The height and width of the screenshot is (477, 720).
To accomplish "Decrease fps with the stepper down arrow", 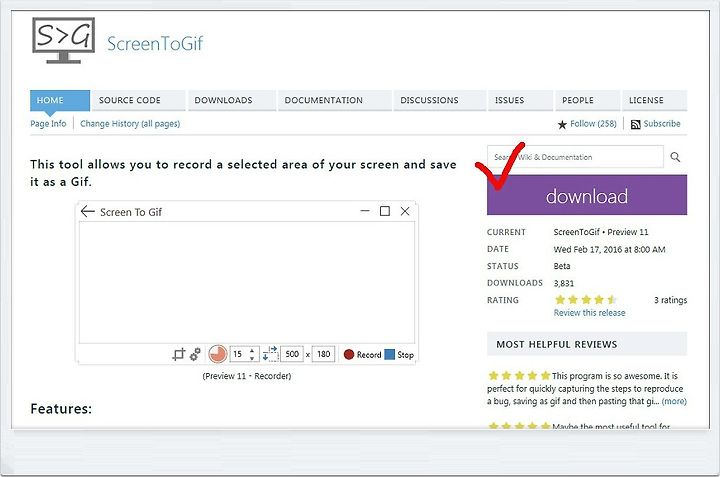I will (x=252, y=358).
